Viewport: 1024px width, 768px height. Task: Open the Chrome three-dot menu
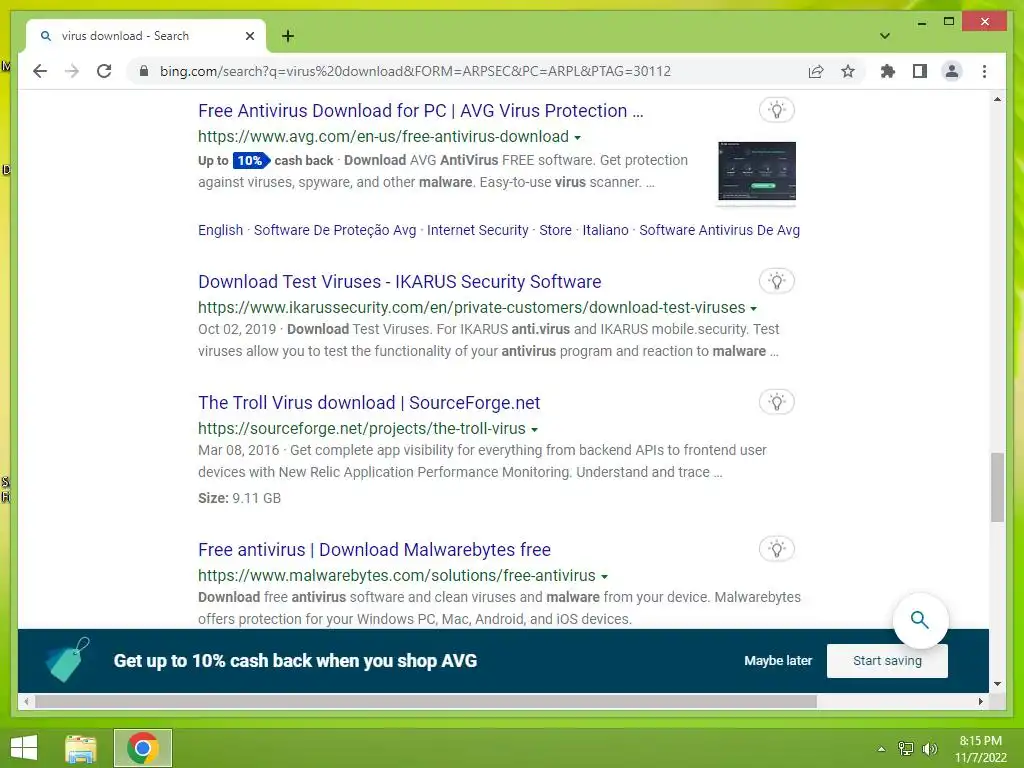point(984,71)
